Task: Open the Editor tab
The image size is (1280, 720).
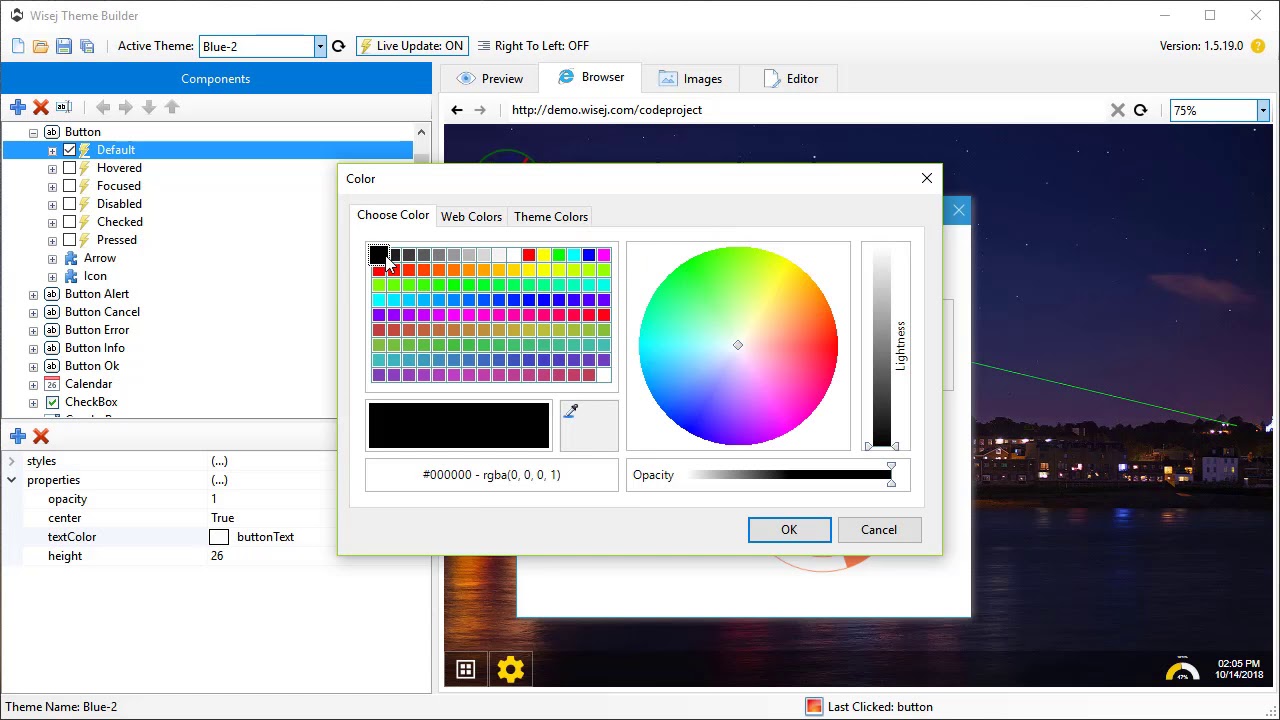Action: 791,79
